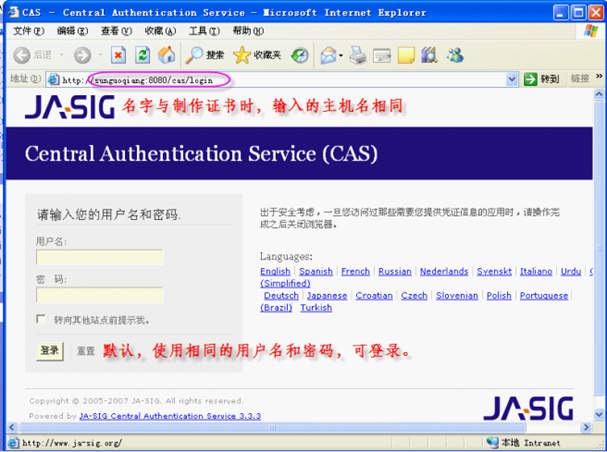Image resolution: width=607 pixels, height=452 pixels.
Task: Select the Slovenian language link
Action: click(x=457, y=296)
